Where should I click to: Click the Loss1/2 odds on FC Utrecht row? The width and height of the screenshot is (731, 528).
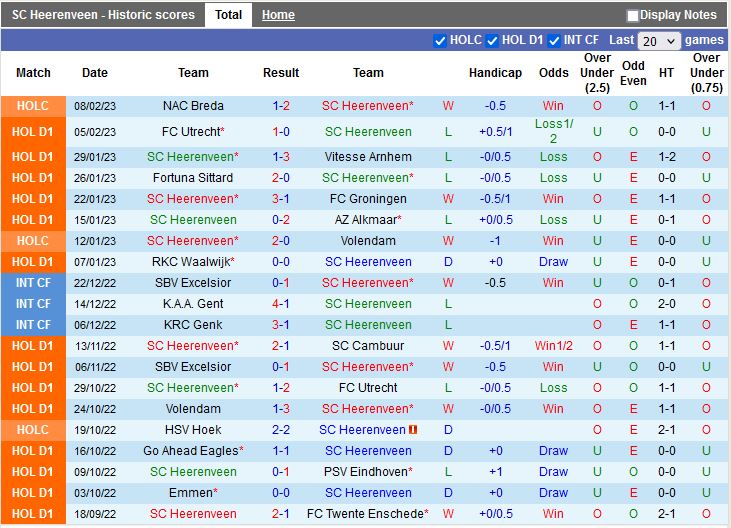click(x=553, y=131)
